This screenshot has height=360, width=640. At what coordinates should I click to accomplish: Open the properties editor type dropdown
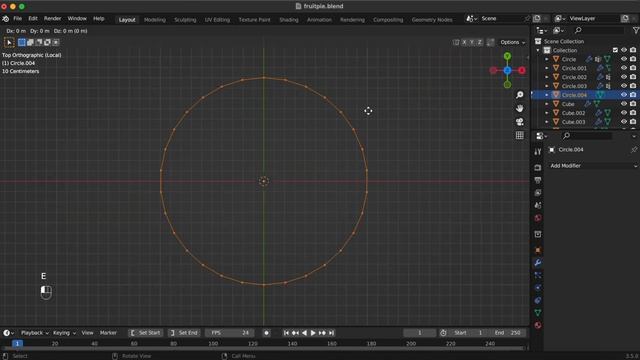[x=542, y=136]
